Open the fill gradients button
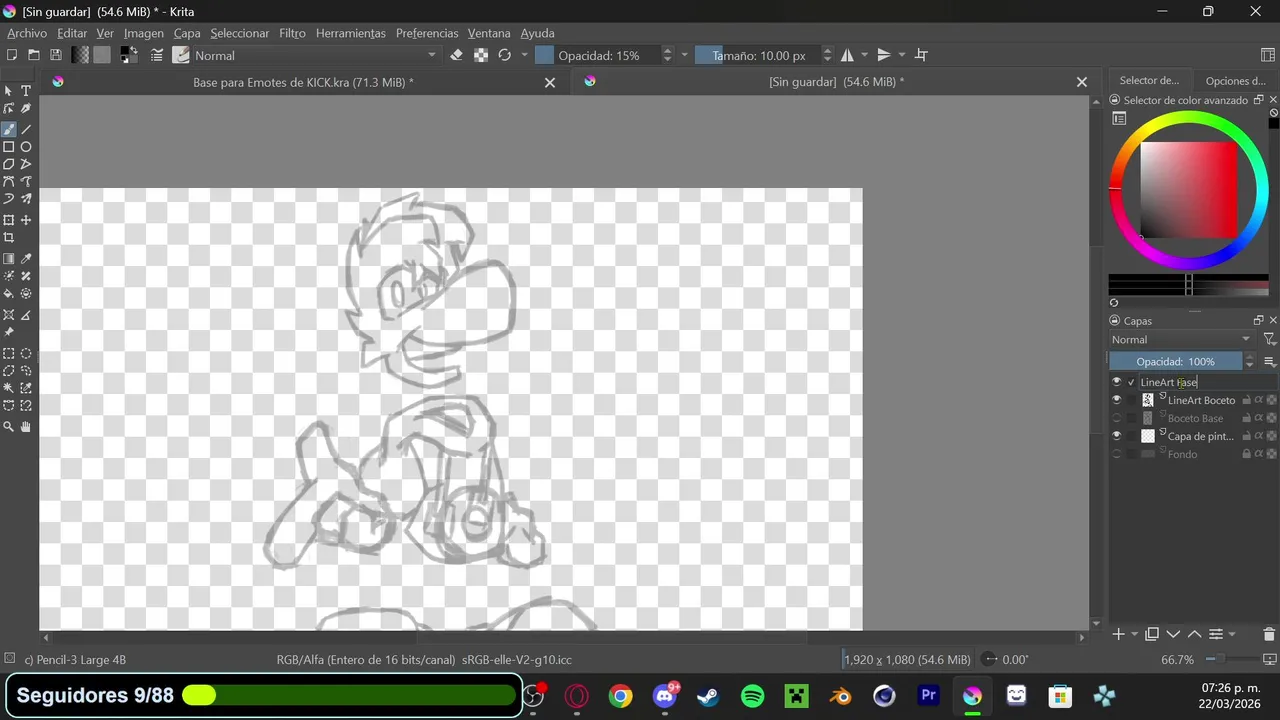 tap(80, 55)
